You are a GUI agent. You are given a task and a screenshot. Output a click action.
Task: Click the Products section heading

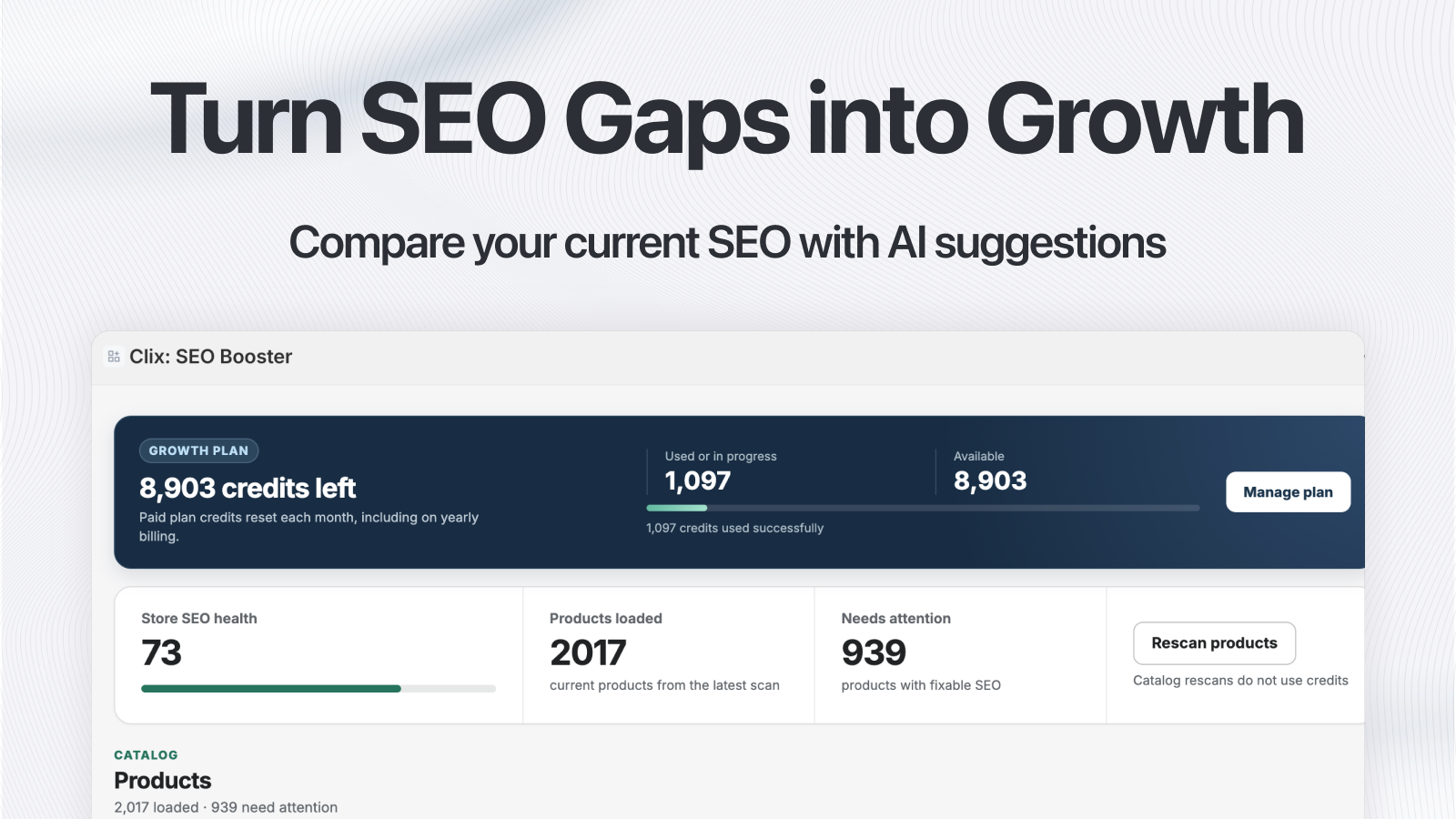pos(162,781)
